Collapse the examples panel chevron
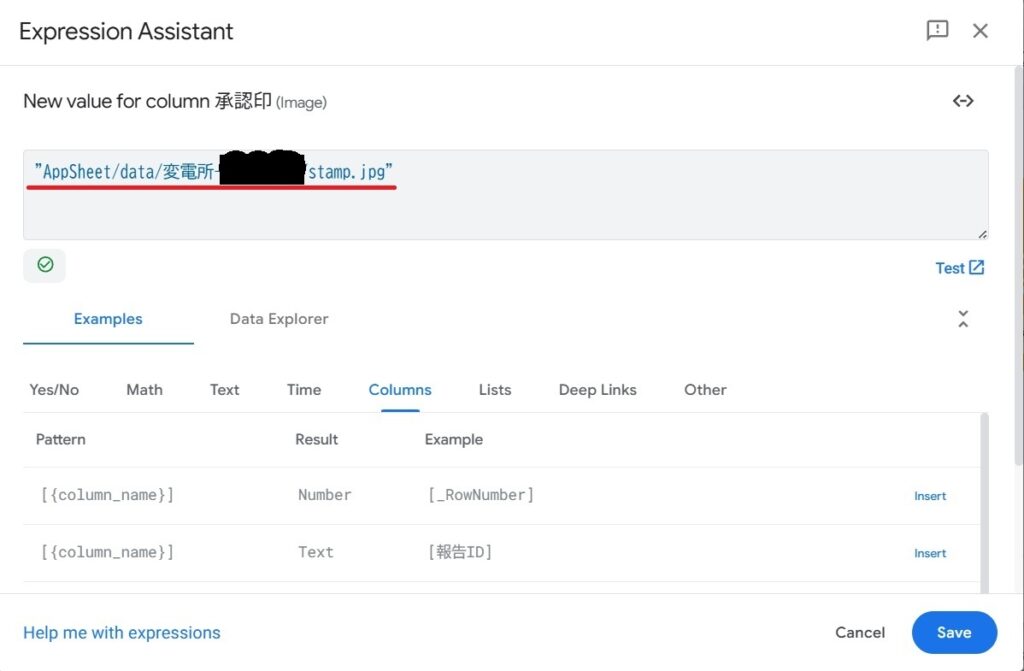1024x671 pixels. tap(963, 319)
